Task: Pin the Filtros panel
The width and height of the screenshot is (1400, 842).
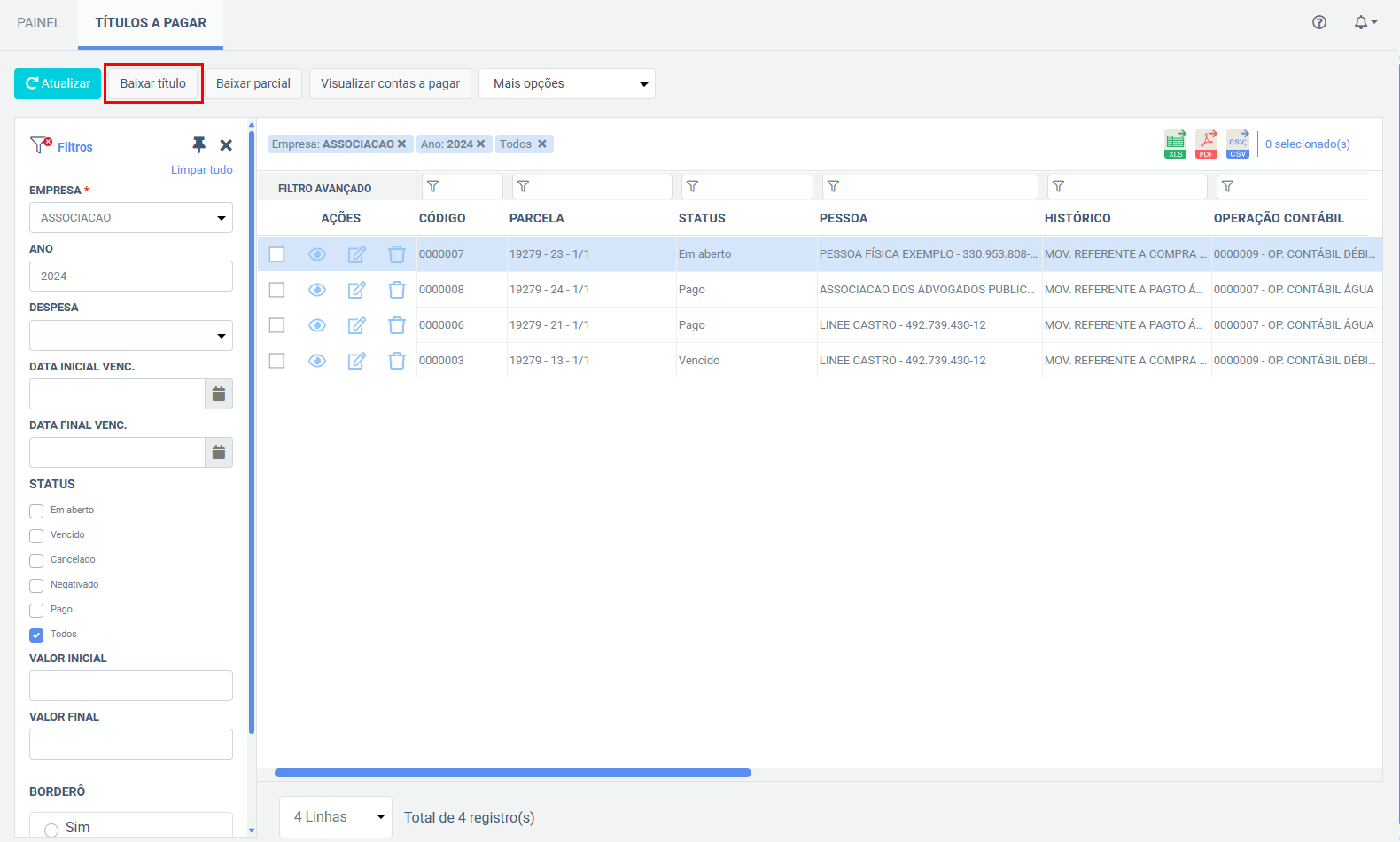Action: pyautogui.click(x=199, y=144)
